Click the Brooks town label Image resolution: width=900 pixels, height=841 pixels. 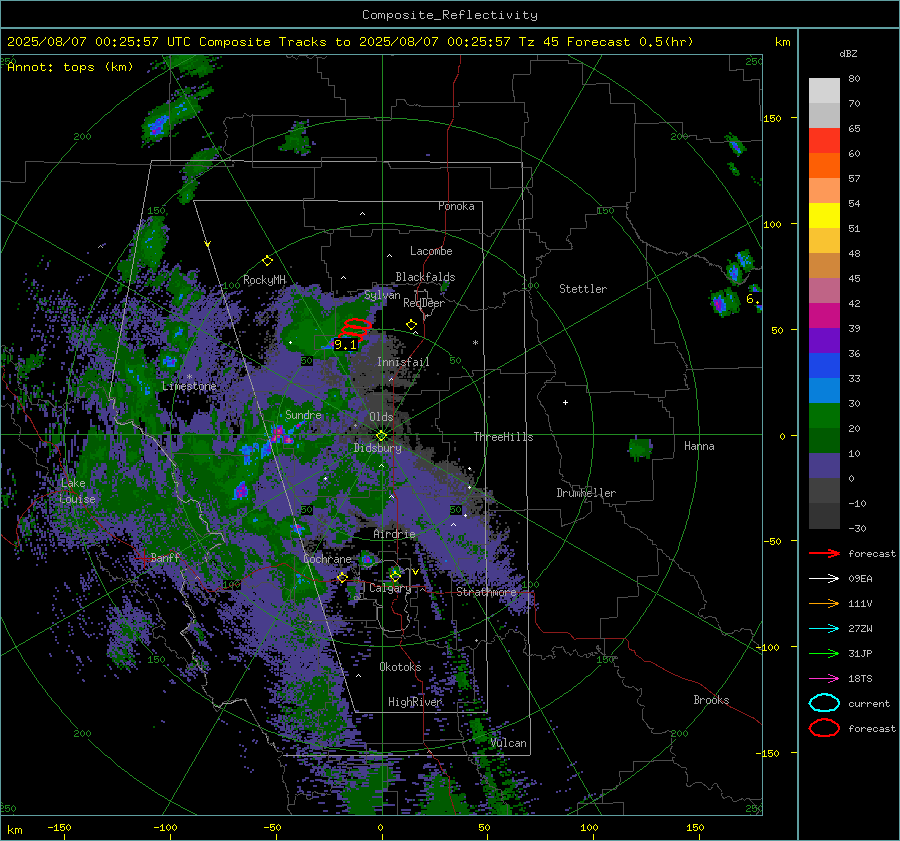click(711, 700)
